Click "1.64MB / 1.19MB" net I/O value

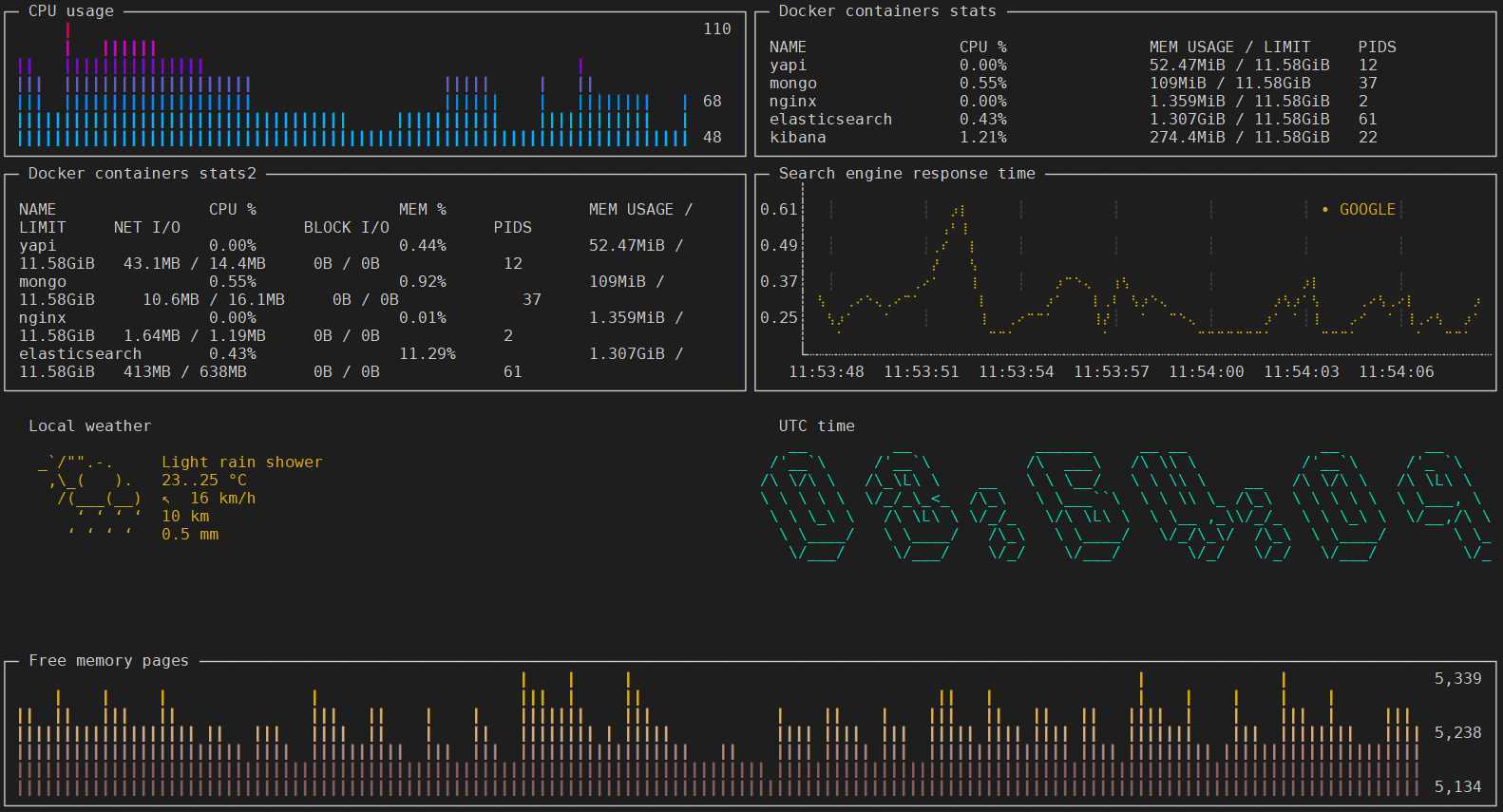(x=195, y=335)
